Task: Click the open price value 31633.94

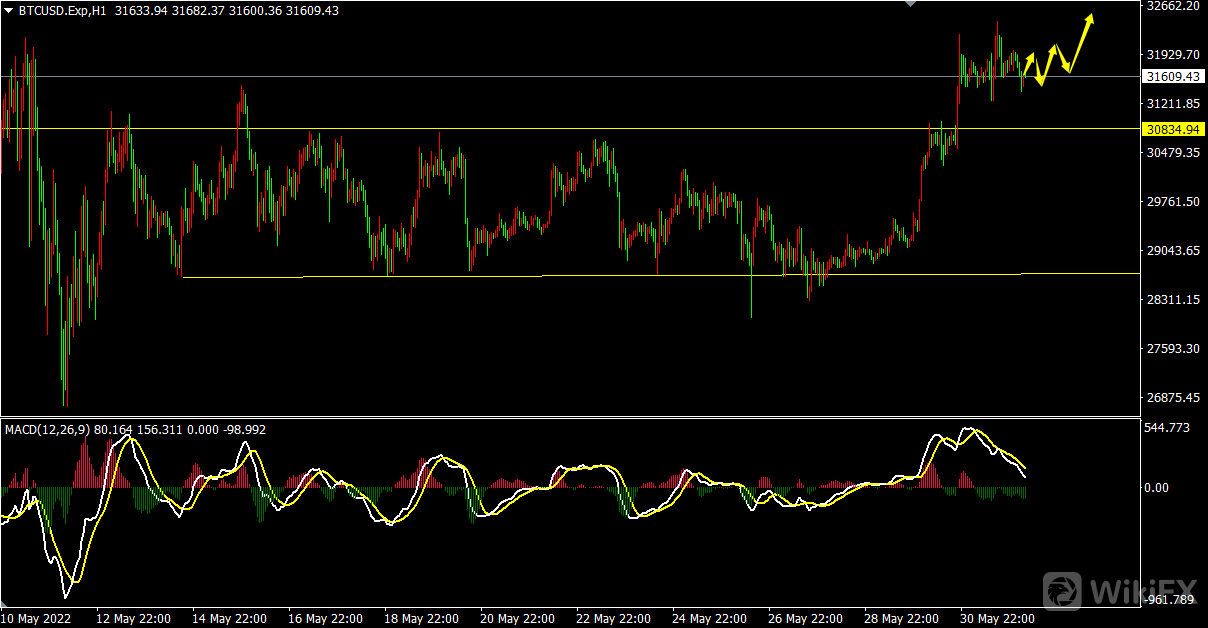Action: (x=143, y=11)
